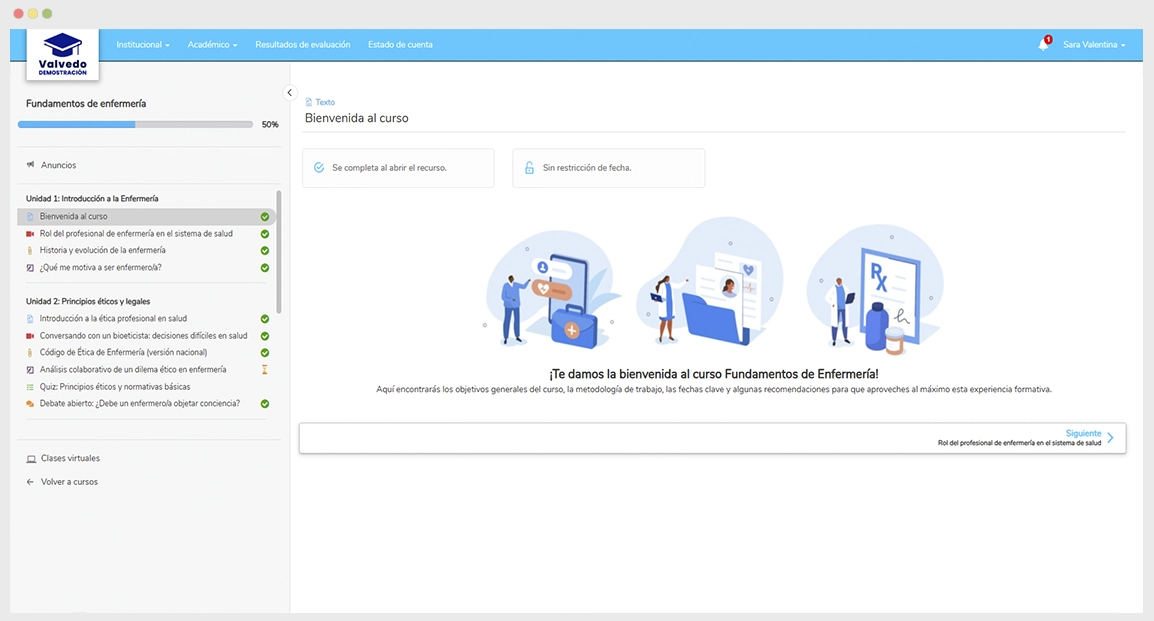
Task: Open Rol del profesional de enfermería lesson
Action: [136, 233]
